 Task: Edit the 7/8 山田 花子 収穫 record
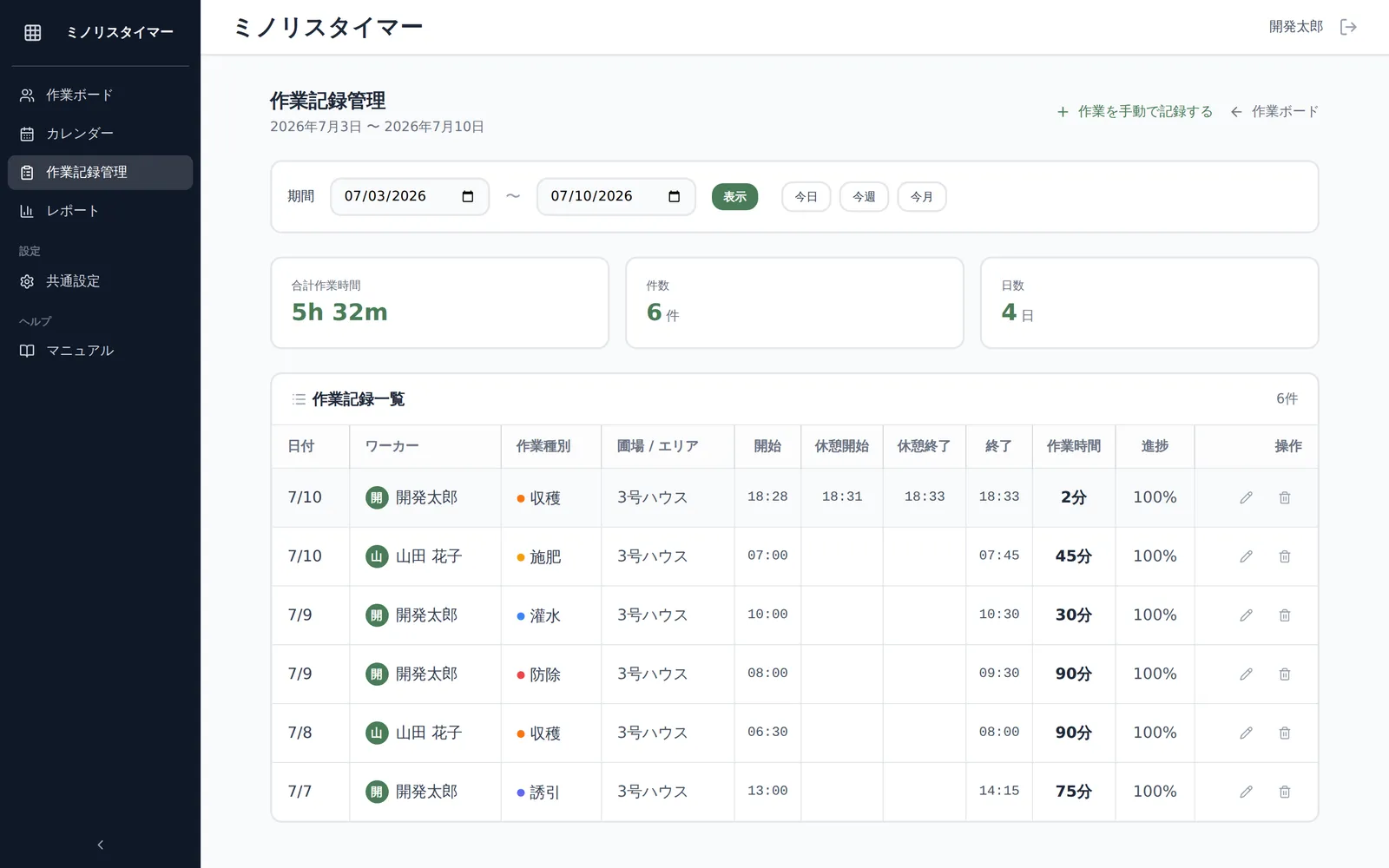1246,733
